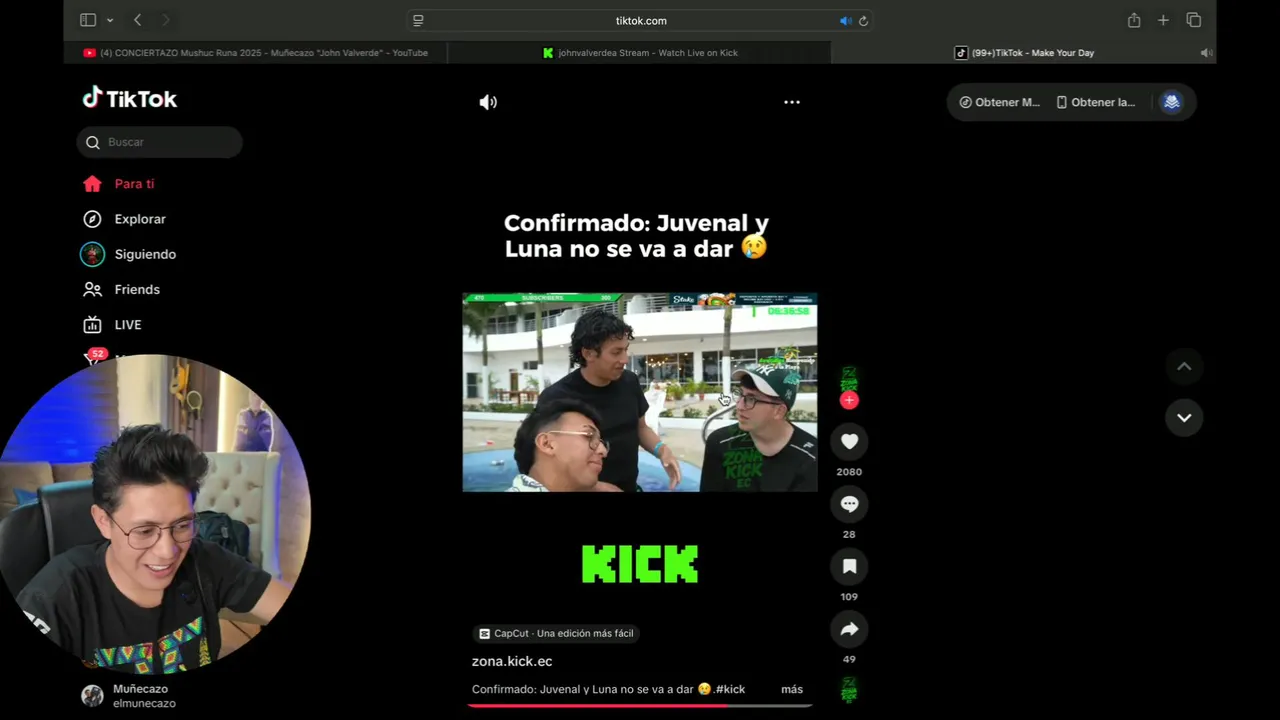Open Friends in the sidebar
Image resolution: width=1280 pixels, height=720 pixels.
(122, 289)
